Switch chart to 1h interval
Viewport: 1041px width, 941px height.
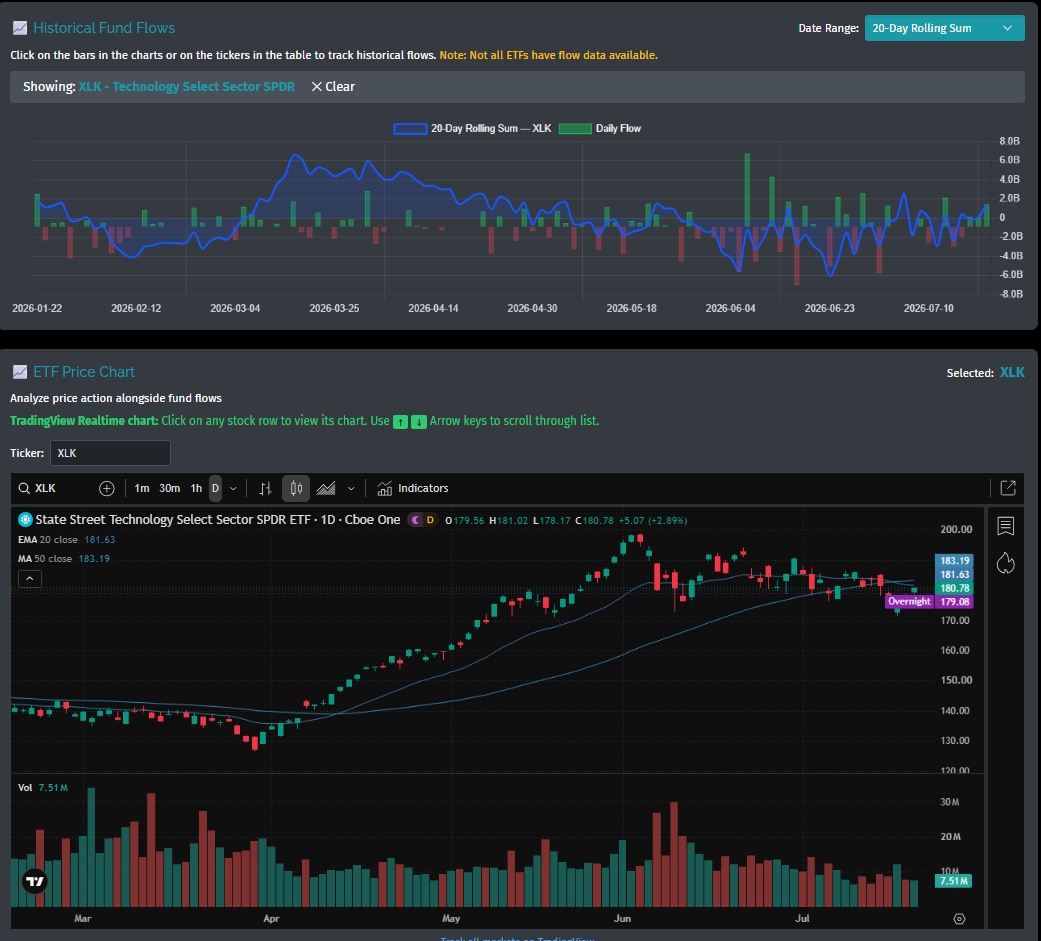point(197,489)
